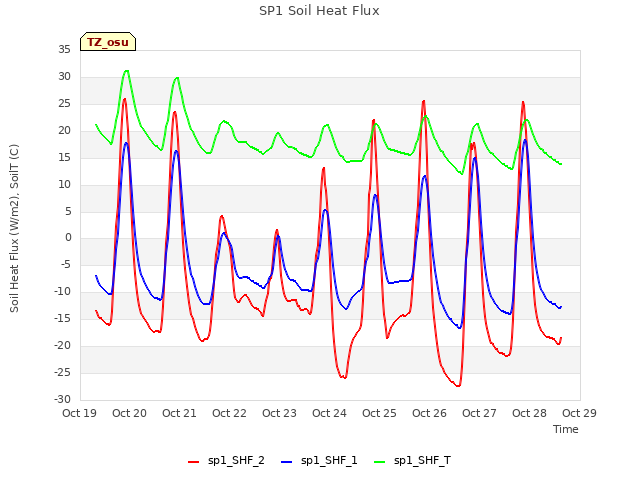Click the TZ_osu annotation label
Image resolution: width=640 pixels, height=480 pixels.
click(108, 42)
